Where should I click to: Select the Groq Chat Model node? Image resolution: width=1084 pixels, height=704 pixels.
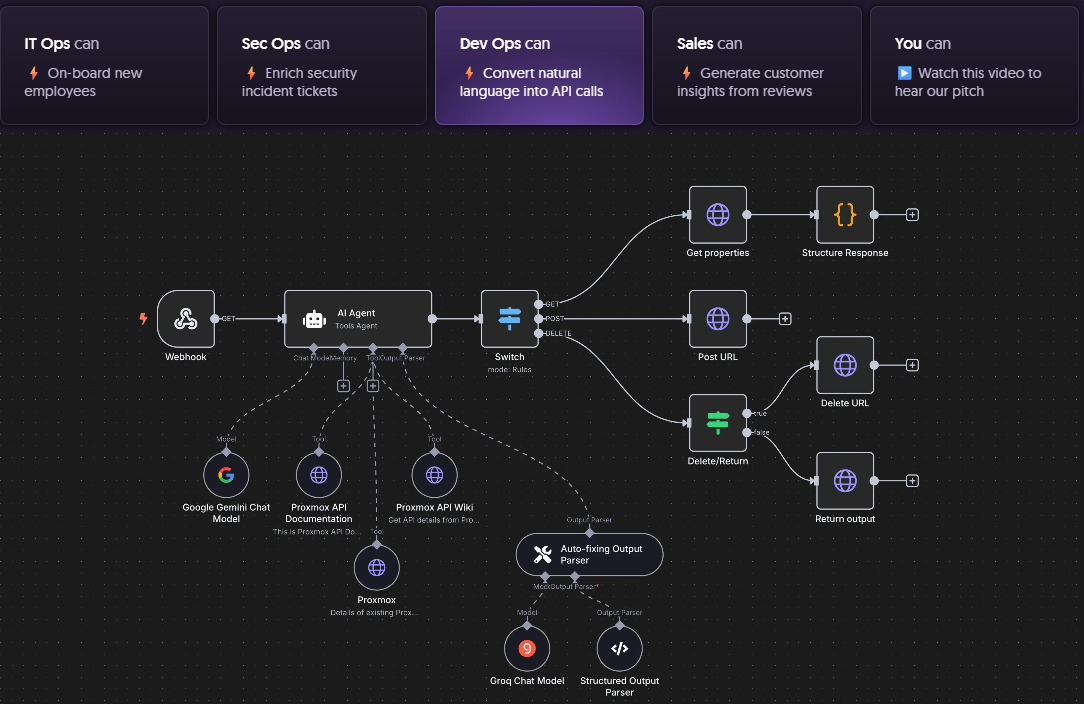click(527, 649)
